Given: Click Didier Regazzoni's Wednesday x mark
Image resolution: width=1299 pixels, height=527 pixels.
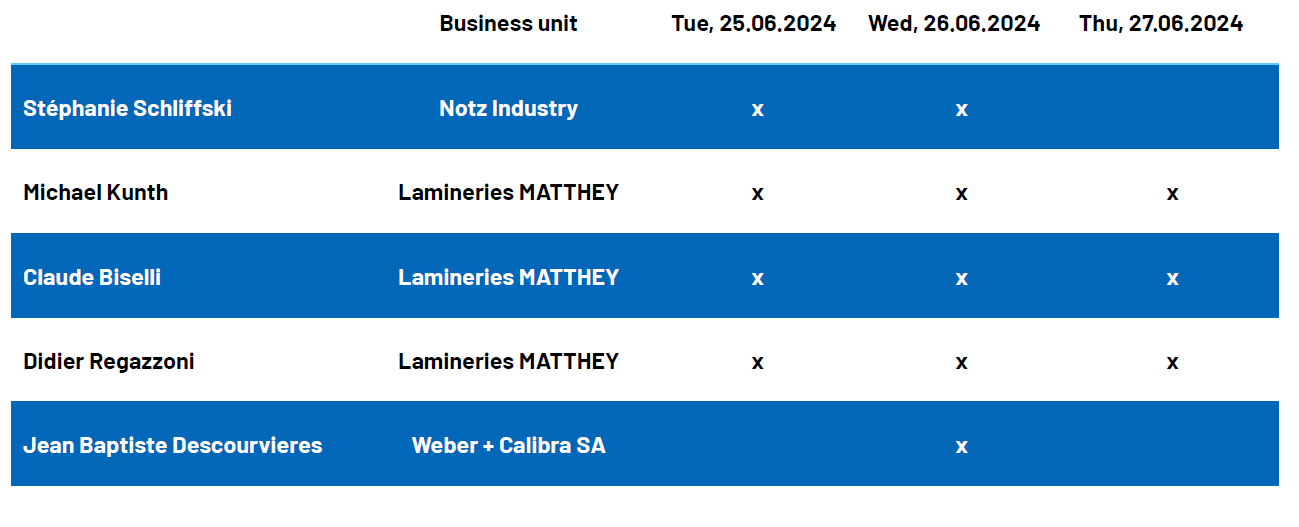Looking at the screenshot, I should click(x=961, y=362).
